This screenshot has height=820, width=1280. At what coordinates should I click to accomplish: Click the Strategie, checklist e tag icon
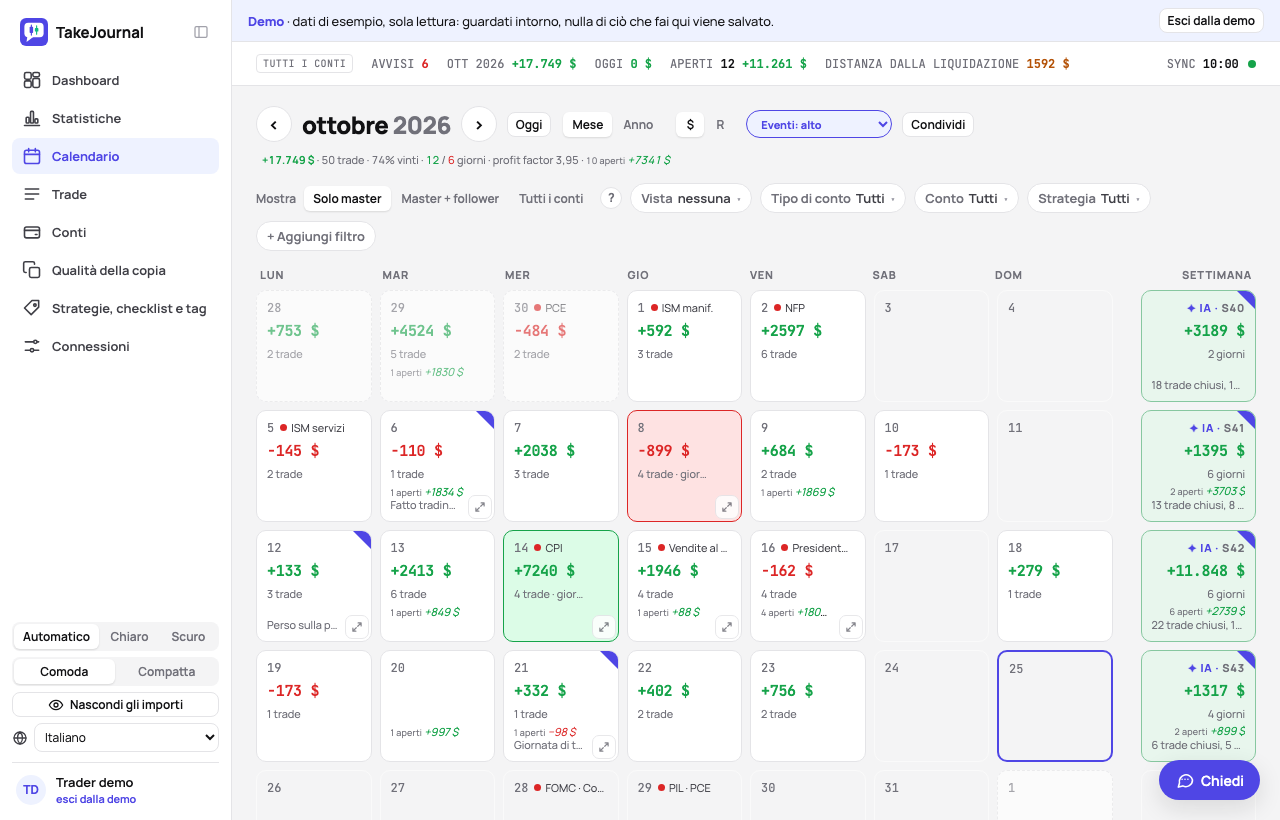pos(32,308)
